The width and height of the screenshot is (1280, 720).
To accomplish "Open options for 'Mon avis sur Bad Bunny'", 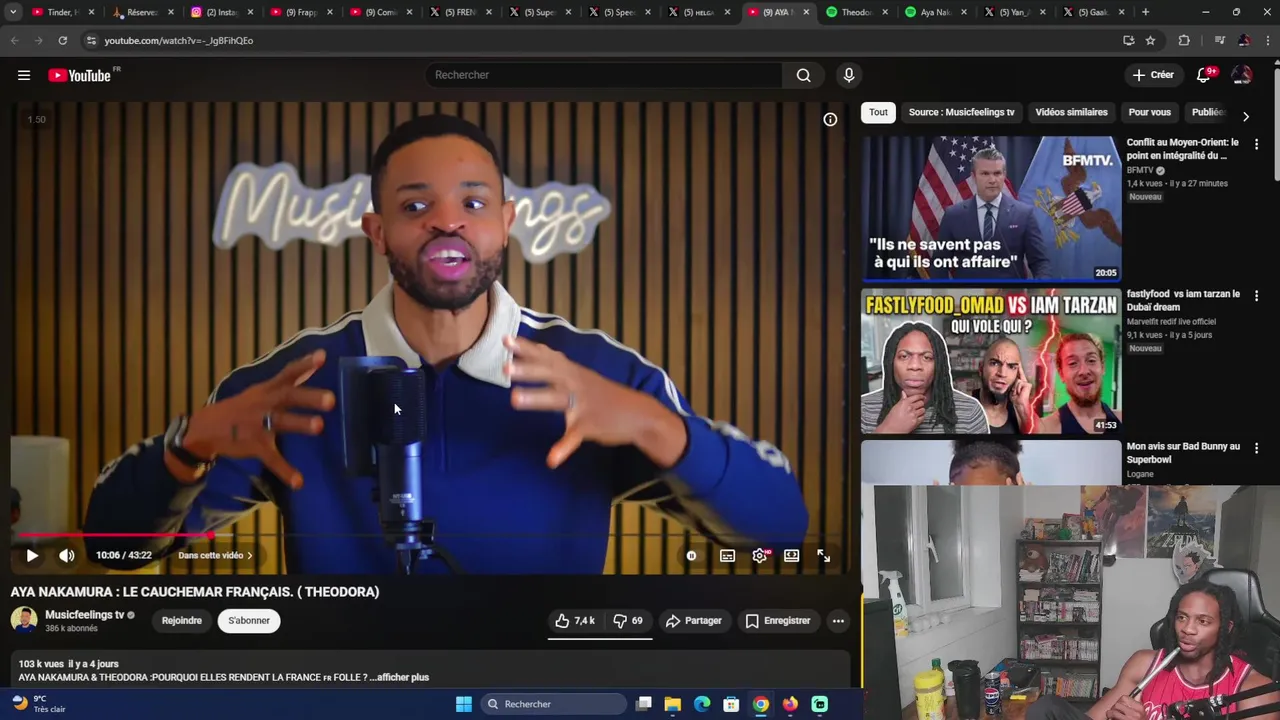I will (1256, 448).
